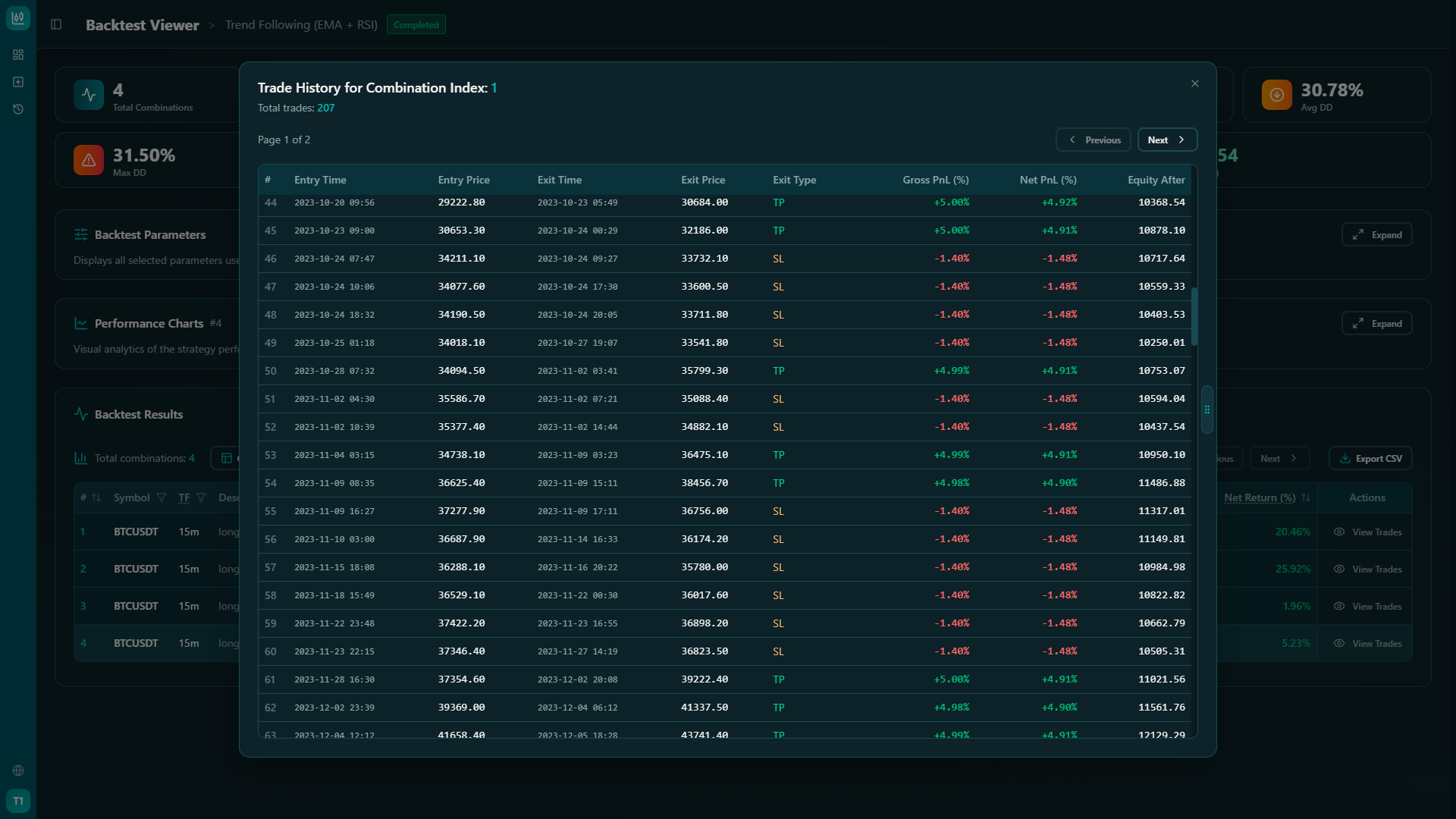Image resolution: width=1456 pixels, height=819 pixels.
Task: Click the Max DD warning triangle icon
Action: click(x=89, y=160)
